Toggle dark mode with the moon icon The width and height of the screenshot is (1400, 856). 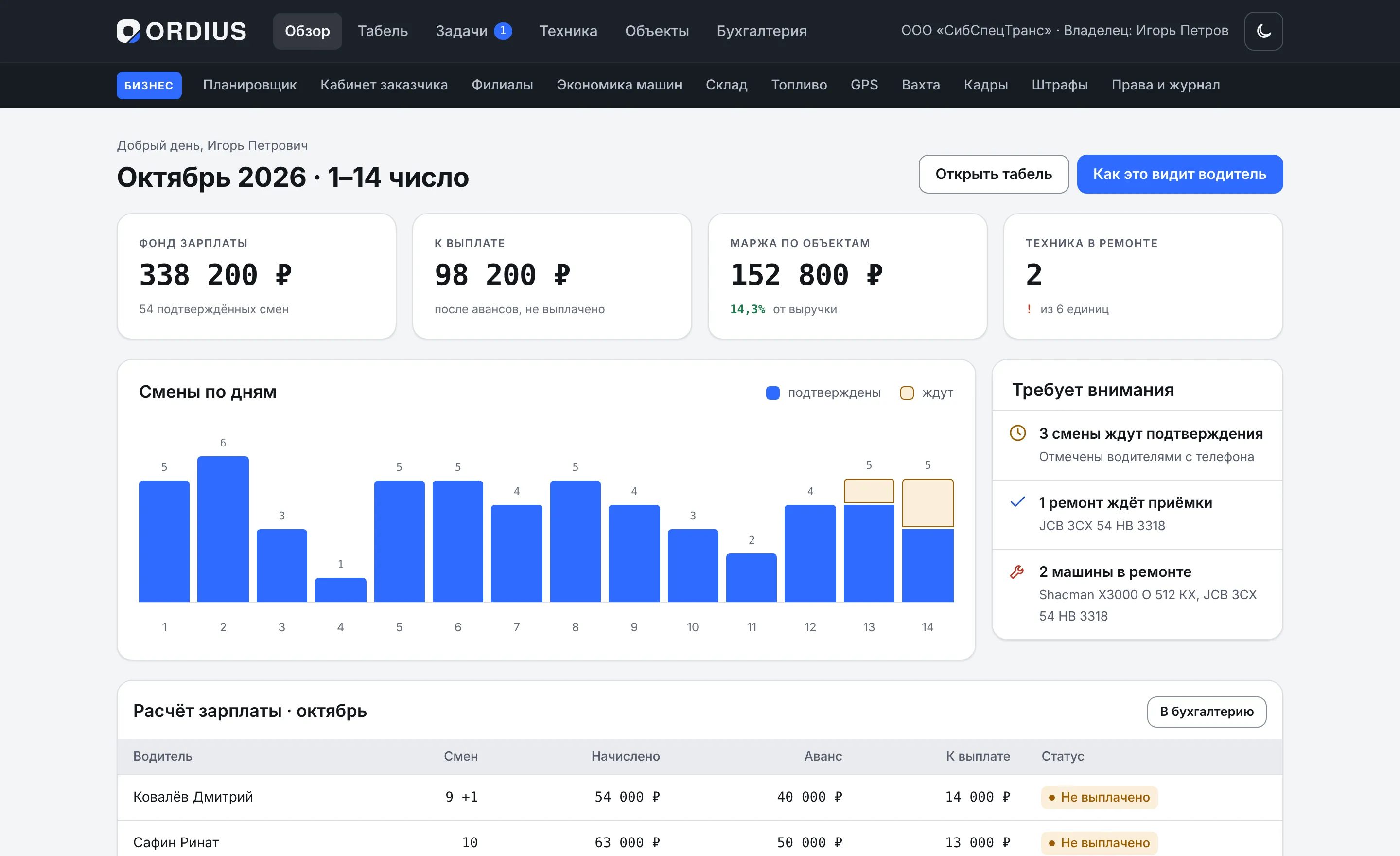[1263, 31]
